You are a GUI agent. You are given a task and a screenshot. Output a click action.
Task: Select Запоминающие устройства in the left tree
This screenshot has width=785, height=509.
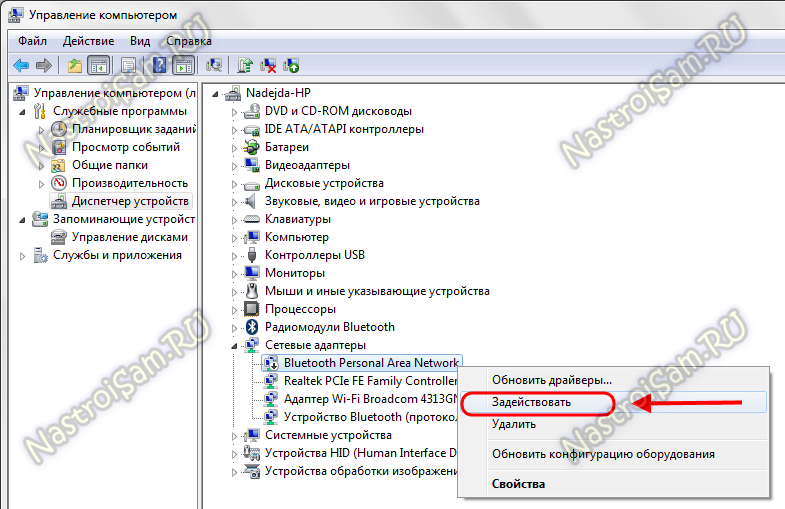click(x=124, y=219)
